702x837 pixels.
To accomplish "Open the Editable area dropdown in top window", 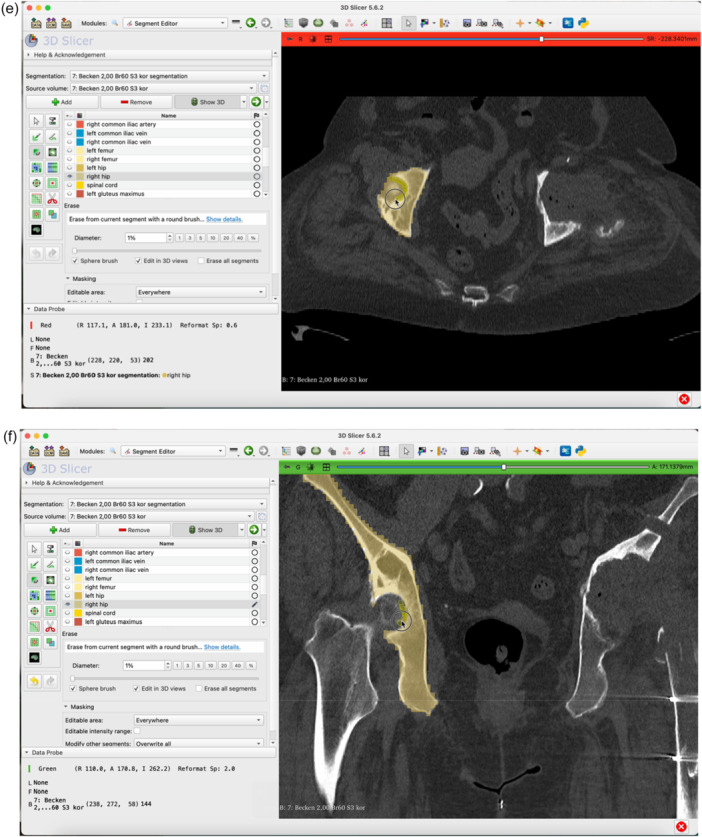I will pos(201,292).
